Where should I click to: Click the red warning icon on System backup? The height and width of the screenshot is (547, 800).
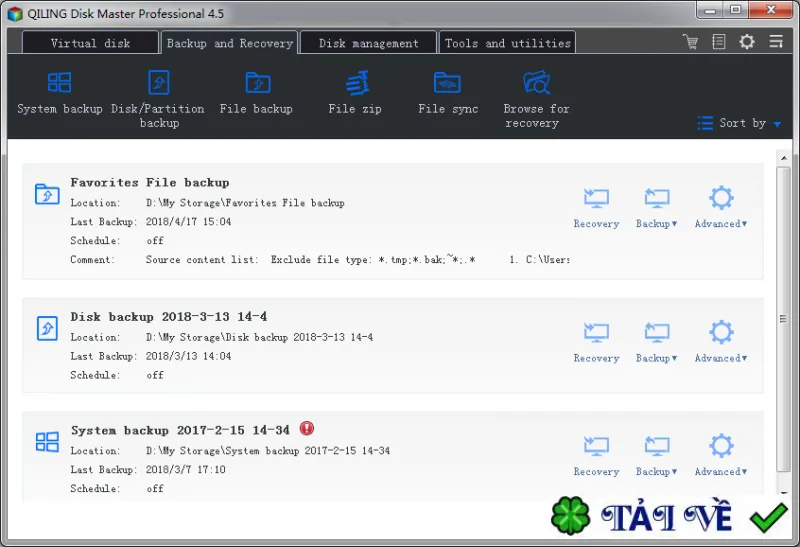click(307, 428)
